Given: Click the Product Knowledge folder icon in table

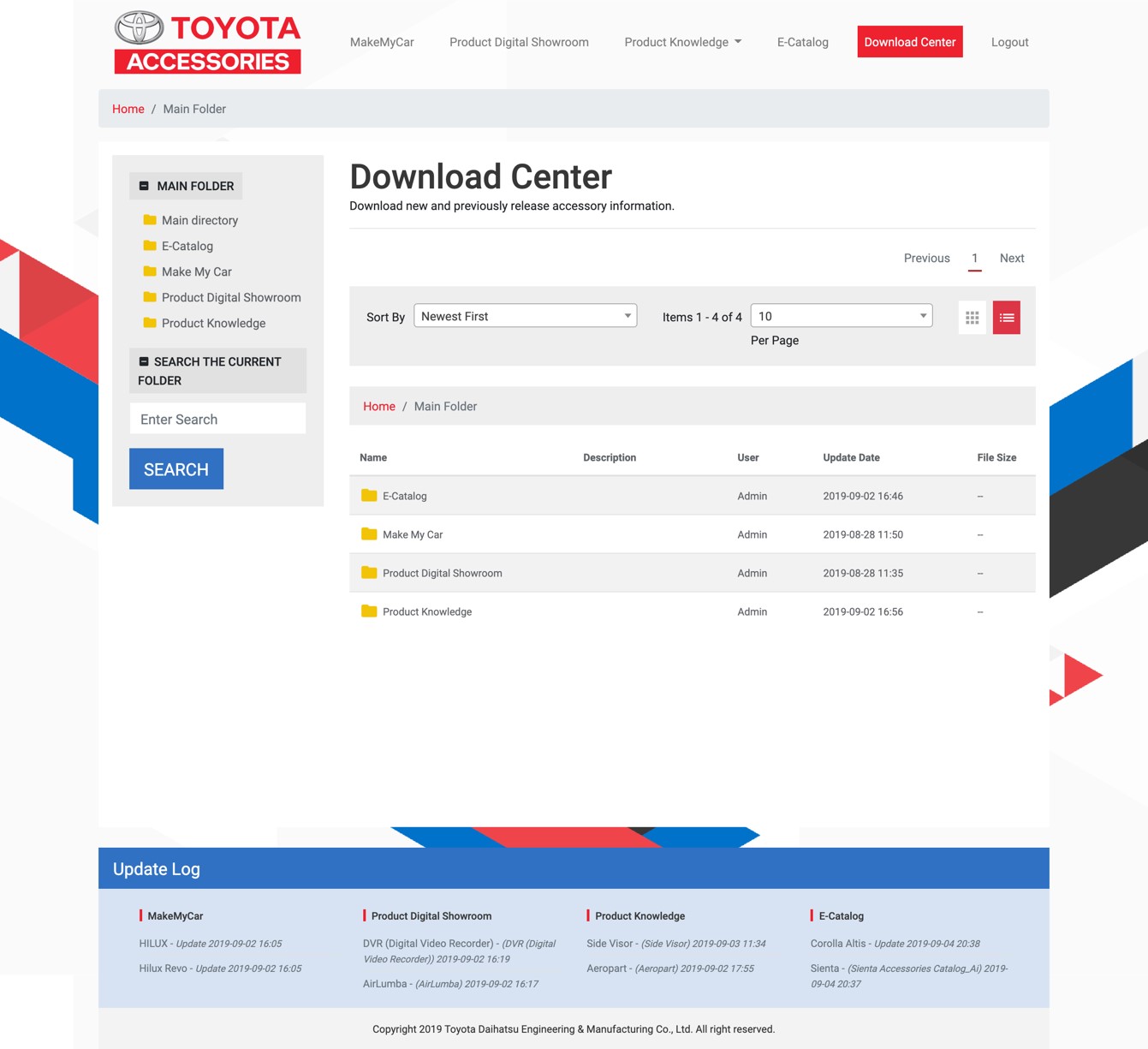Looking at the screenshot, I should click(369, 611).
